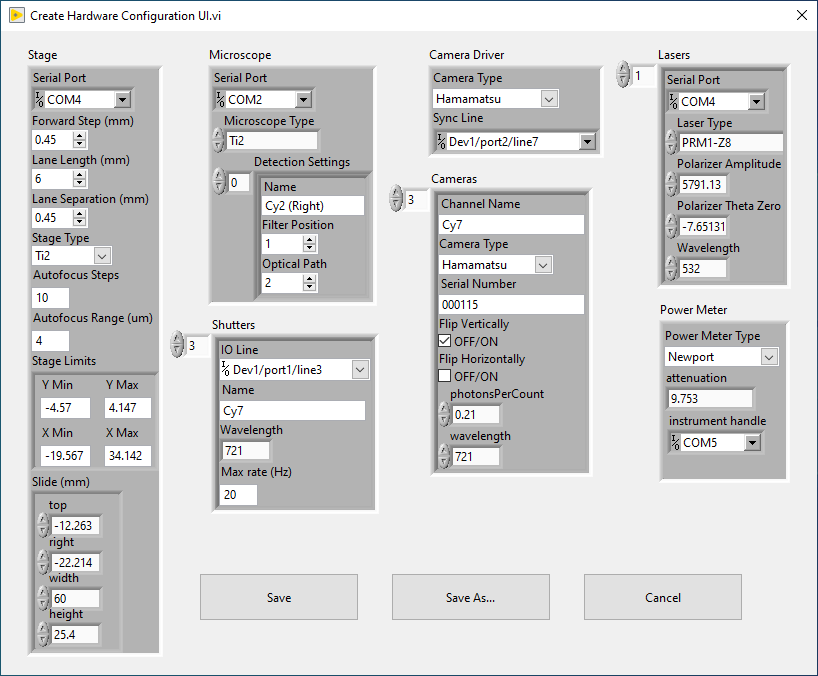Image resolution: width=818 pixels, height=676 pixels.
Task: Click the Cameras array index stepper
Action: coord(396,198)
